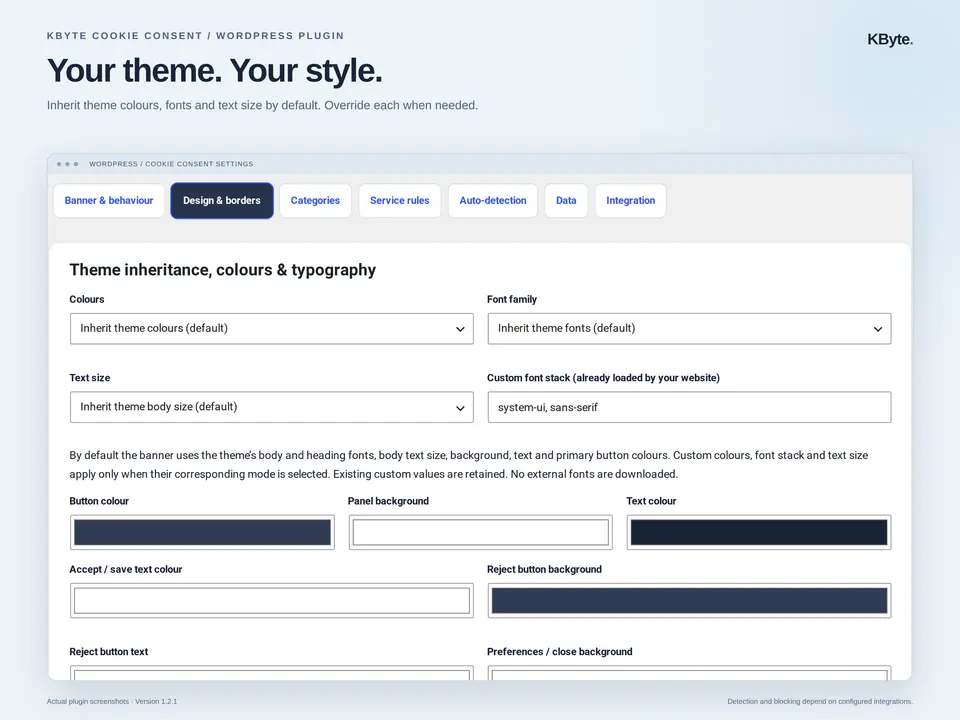Viewport: 960px width, 720px height.
Task: Open the Panel background colour swatch
Action: coord(481,533)
